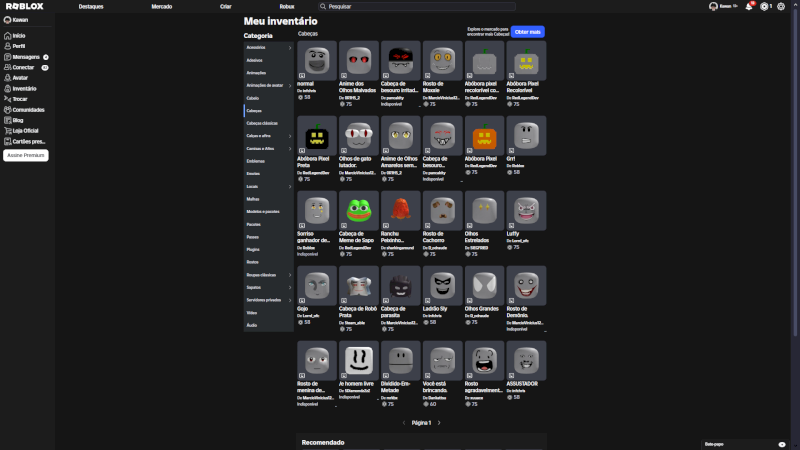Click the Roblox logo

(24, 6)
